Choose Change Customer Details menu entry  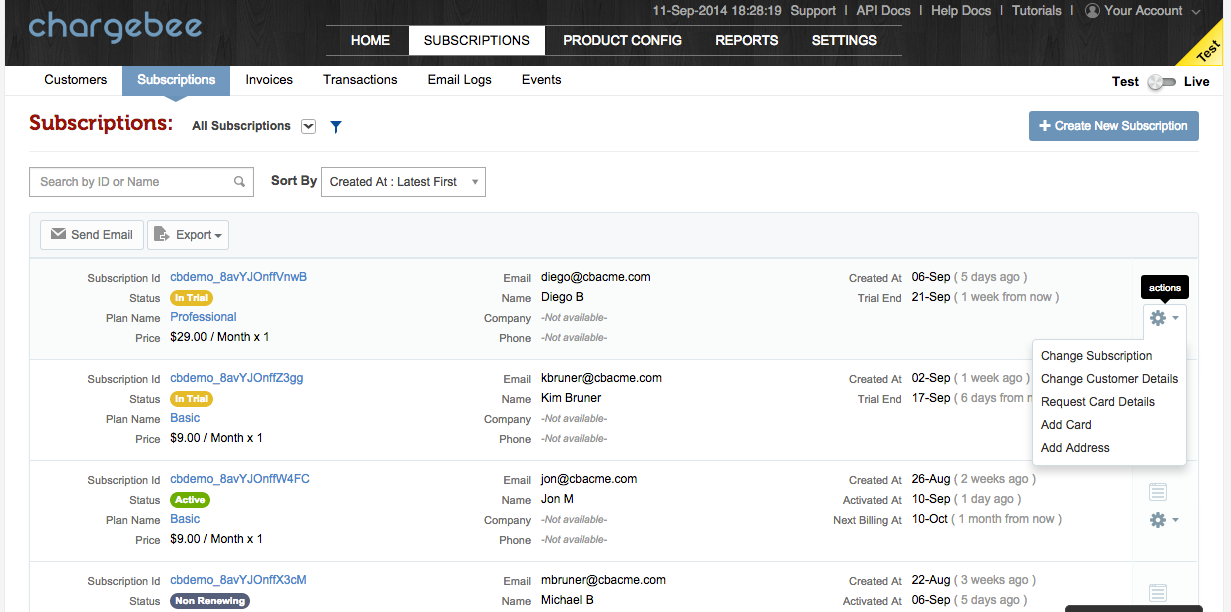tap(1109, 379)
